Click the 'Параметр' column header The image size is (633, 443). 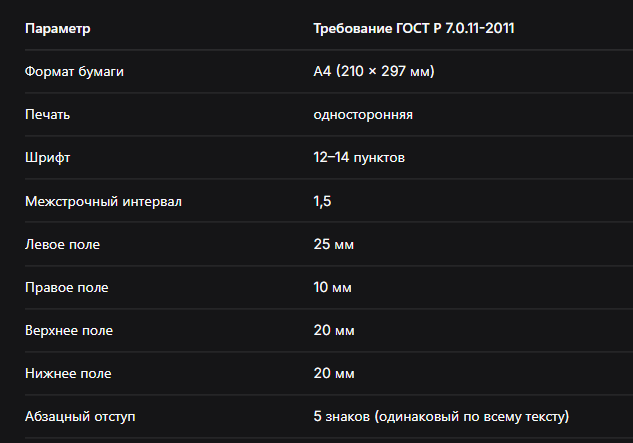[x=58, y=29]
